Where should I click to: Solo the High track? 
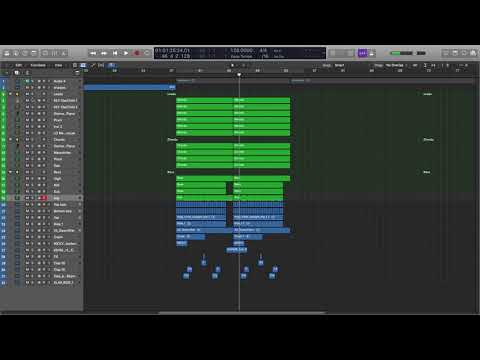(32, 179)
